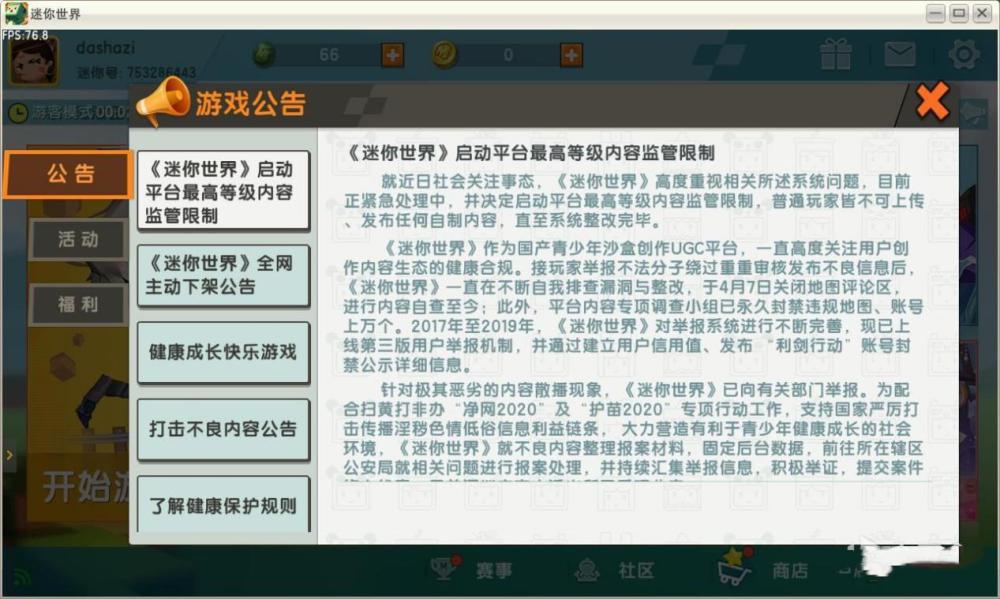Viewport: 1000px width, 599px height.
Task: Open the 全网主动下架公告 announcement
Action: pos(223,275)
